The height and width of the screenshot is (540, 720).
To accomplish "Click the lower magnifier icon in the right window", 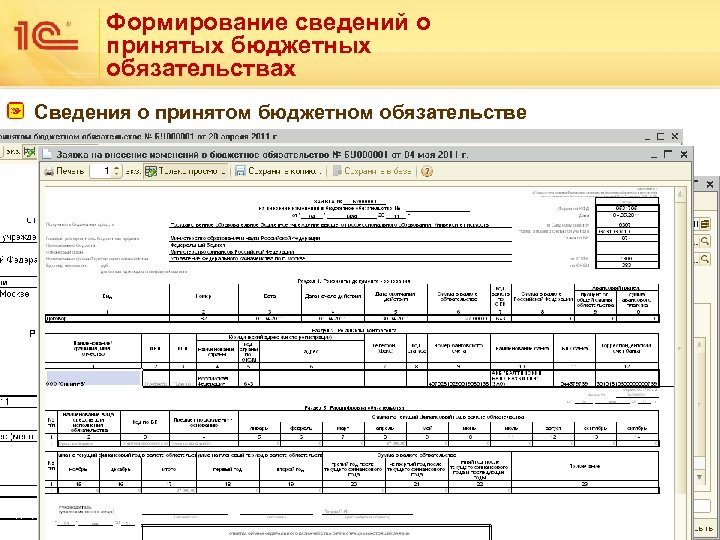I will [x=704, y=259].
